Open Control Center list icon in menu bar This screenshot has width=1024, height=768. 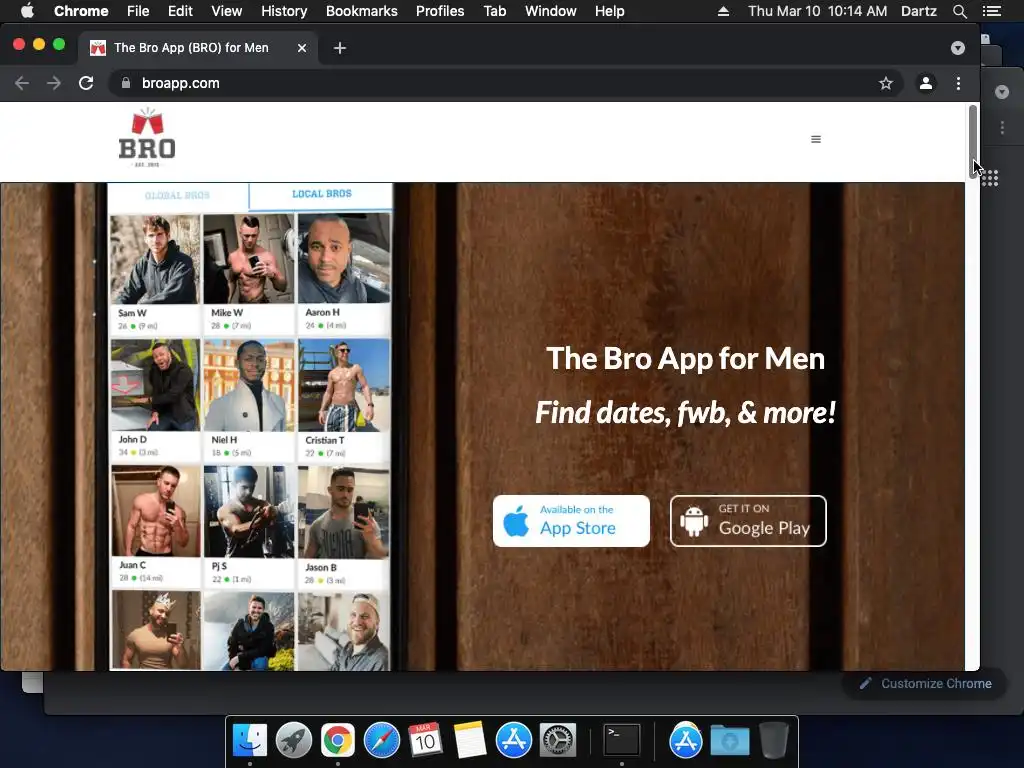[x=992, y=11]
